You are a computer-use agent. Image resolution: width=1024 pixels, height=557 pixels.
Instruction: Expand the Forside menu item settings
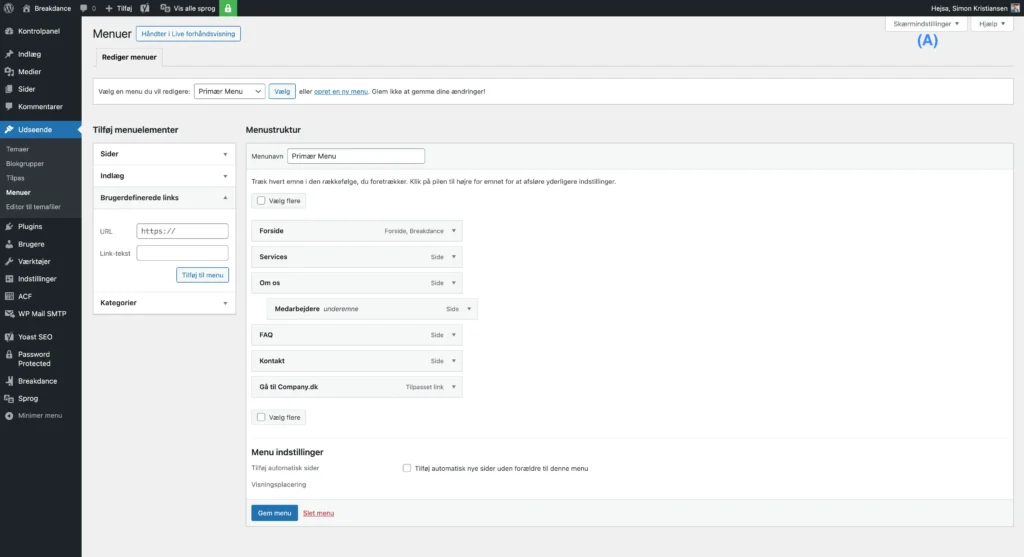(454, 231)
